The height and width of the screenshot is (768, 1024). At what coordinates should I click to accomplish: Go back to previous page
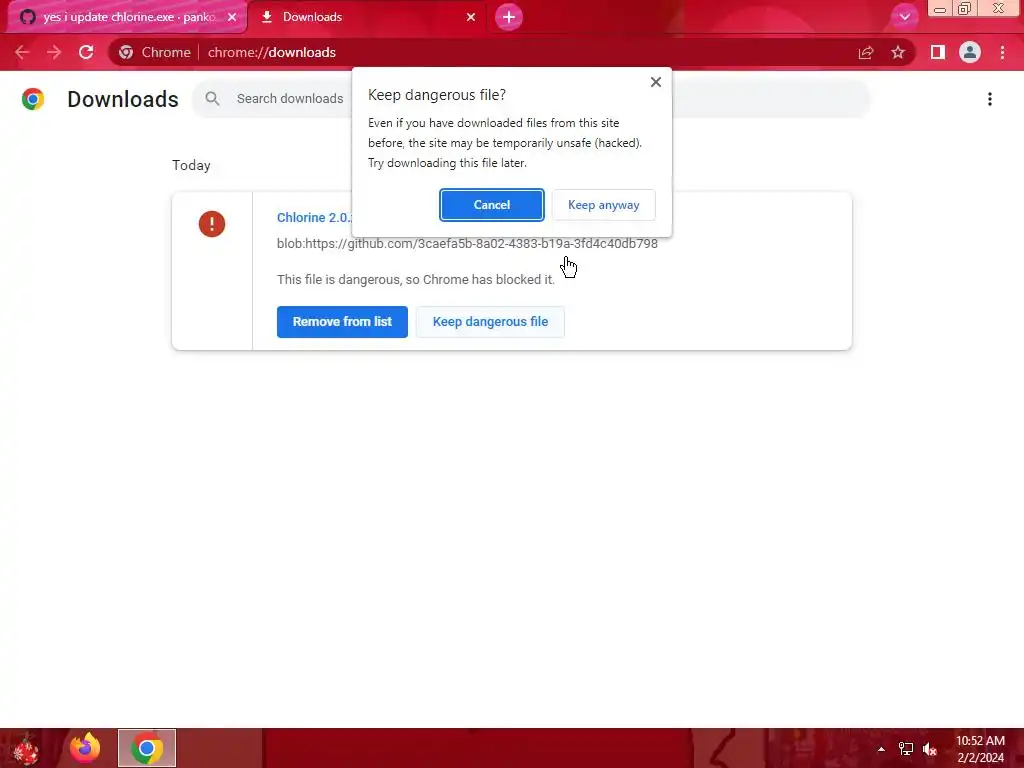pyautogui.click(x=22, y=52)
